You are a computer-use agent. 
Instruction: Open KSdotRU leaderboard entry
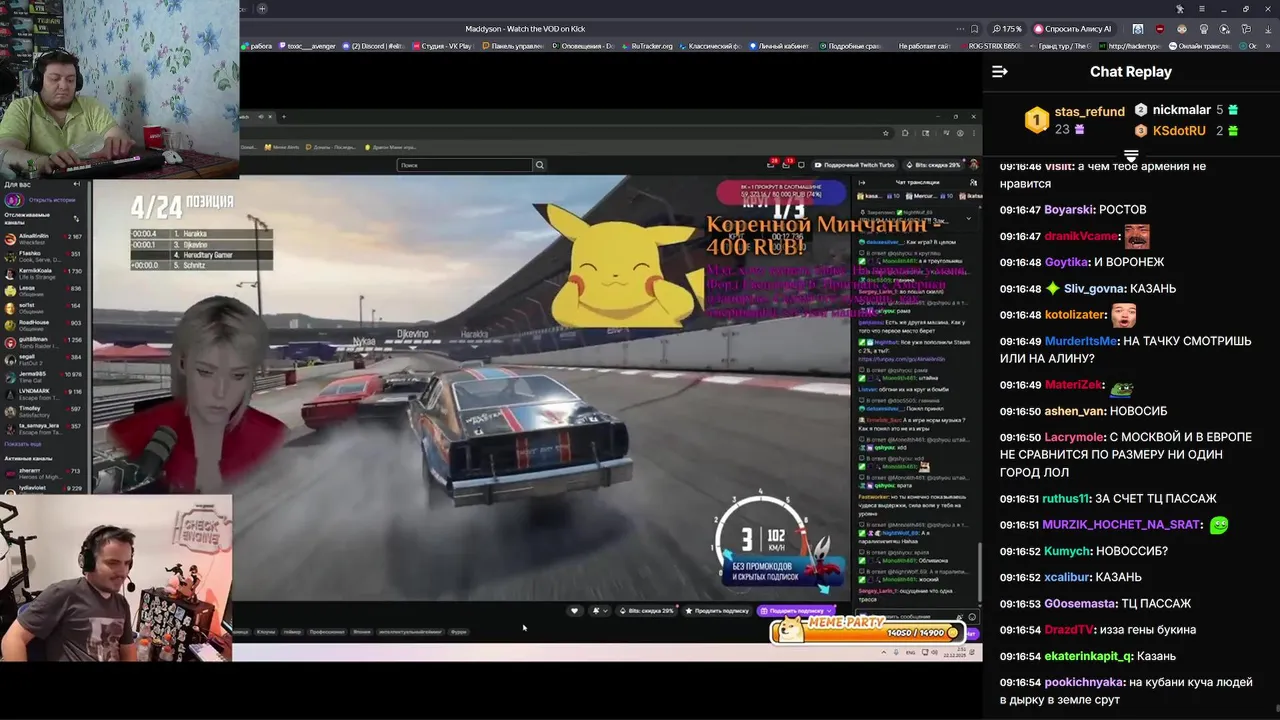pyautogui.click(x=1187, y=131)
